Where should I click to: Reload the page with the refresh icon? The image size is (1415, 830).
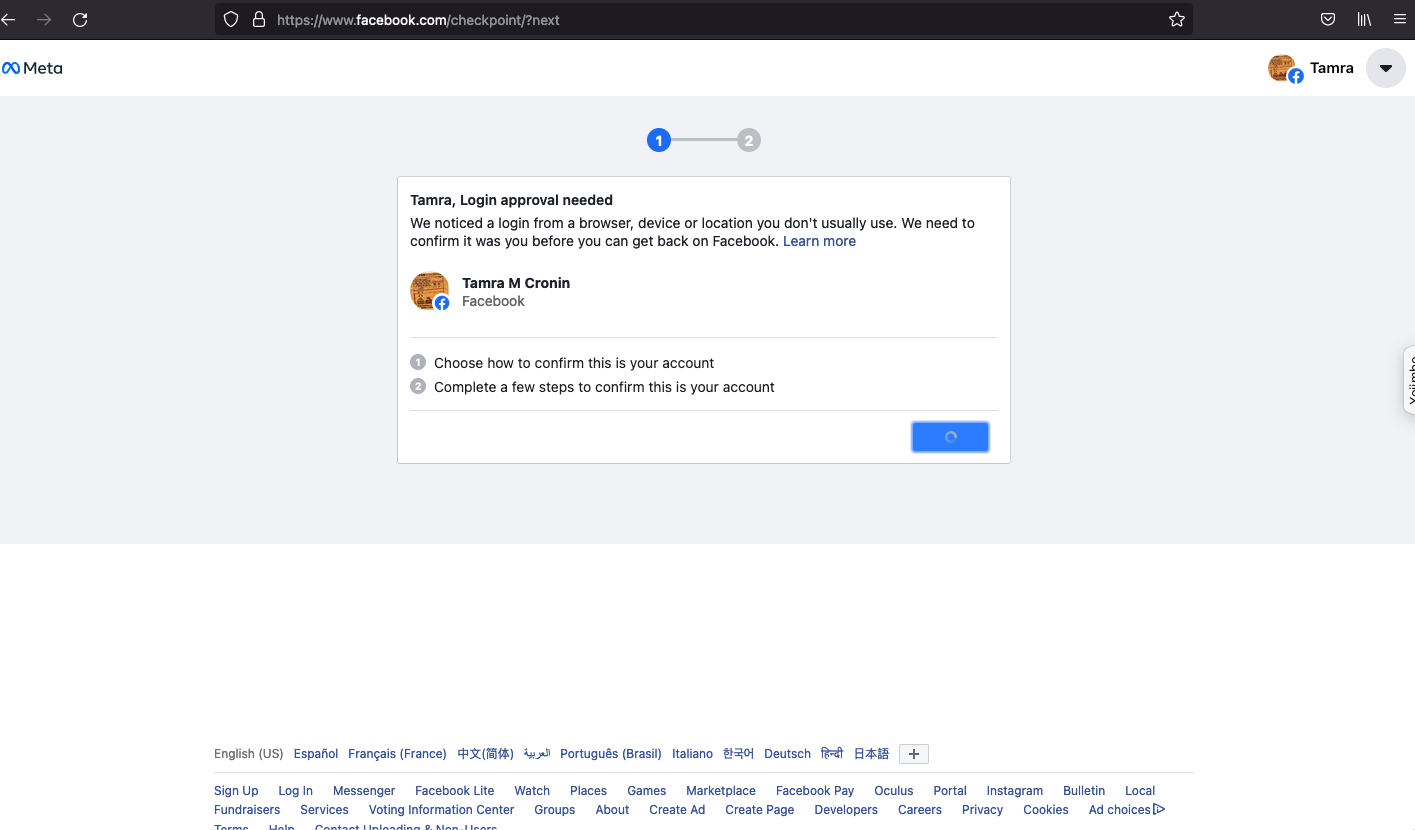(x=80, y=19)
